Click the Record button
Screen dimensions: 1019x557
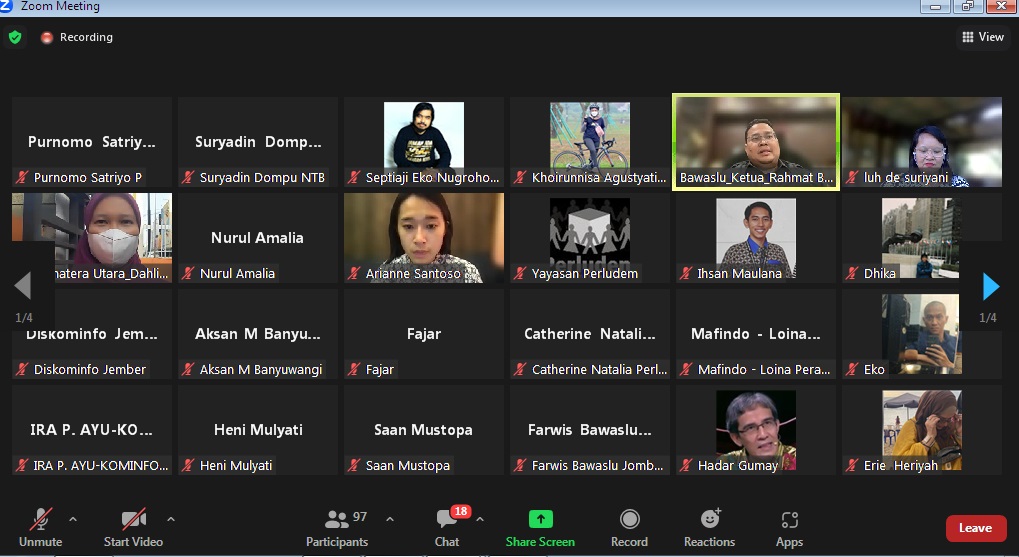coord(629,527)
